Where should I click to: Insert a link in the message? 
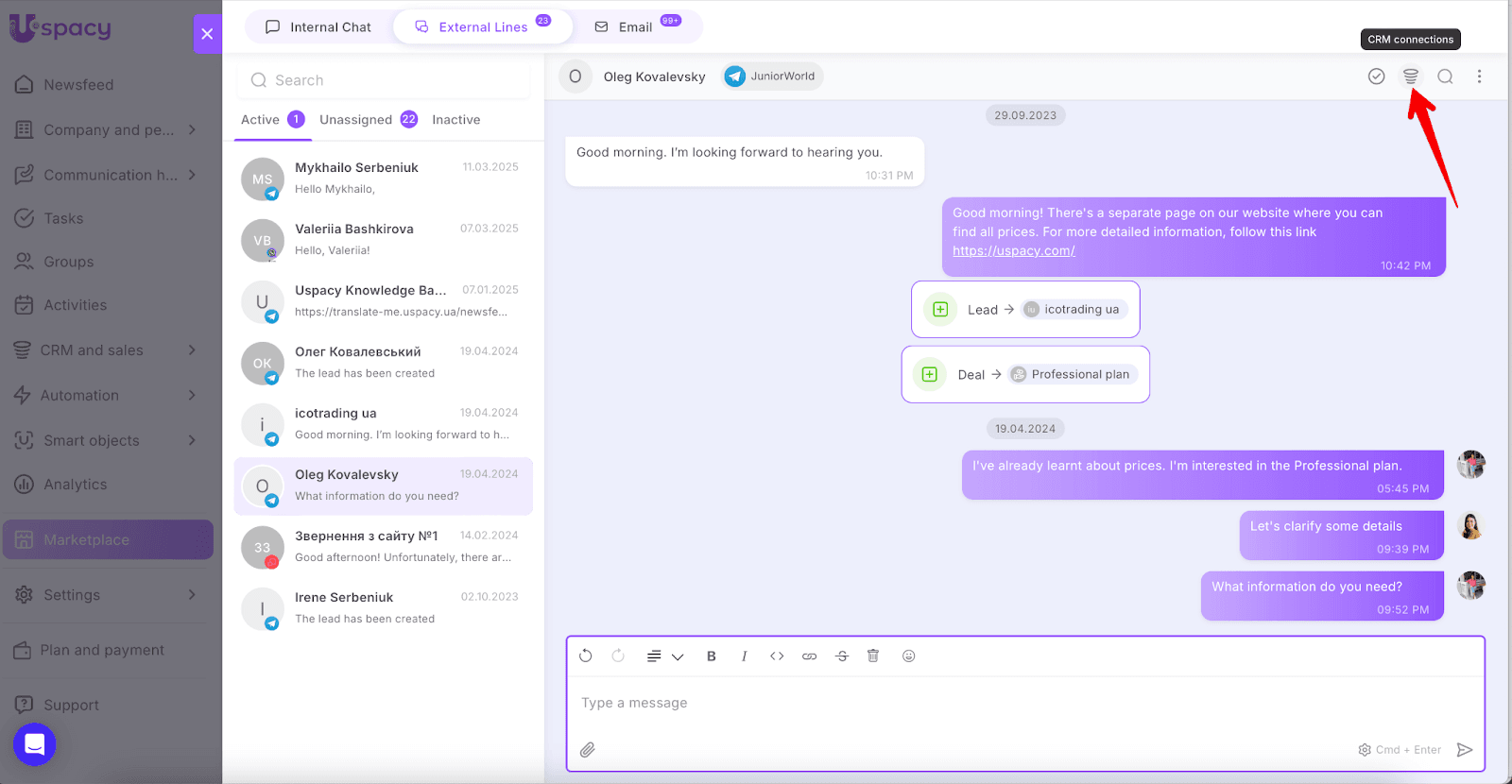point(810,656)
